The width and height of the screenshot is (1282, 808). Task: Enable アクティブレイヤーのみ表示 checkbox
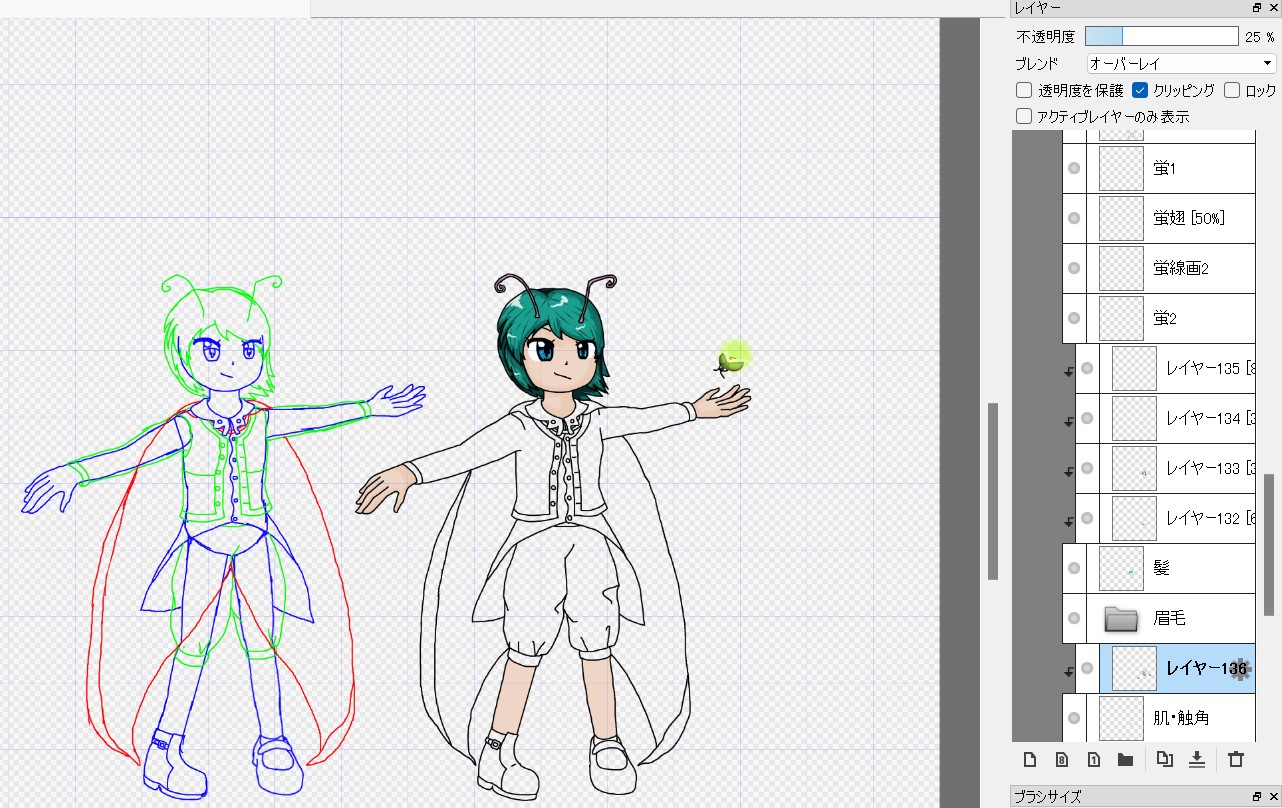(x=1024, y=116)
